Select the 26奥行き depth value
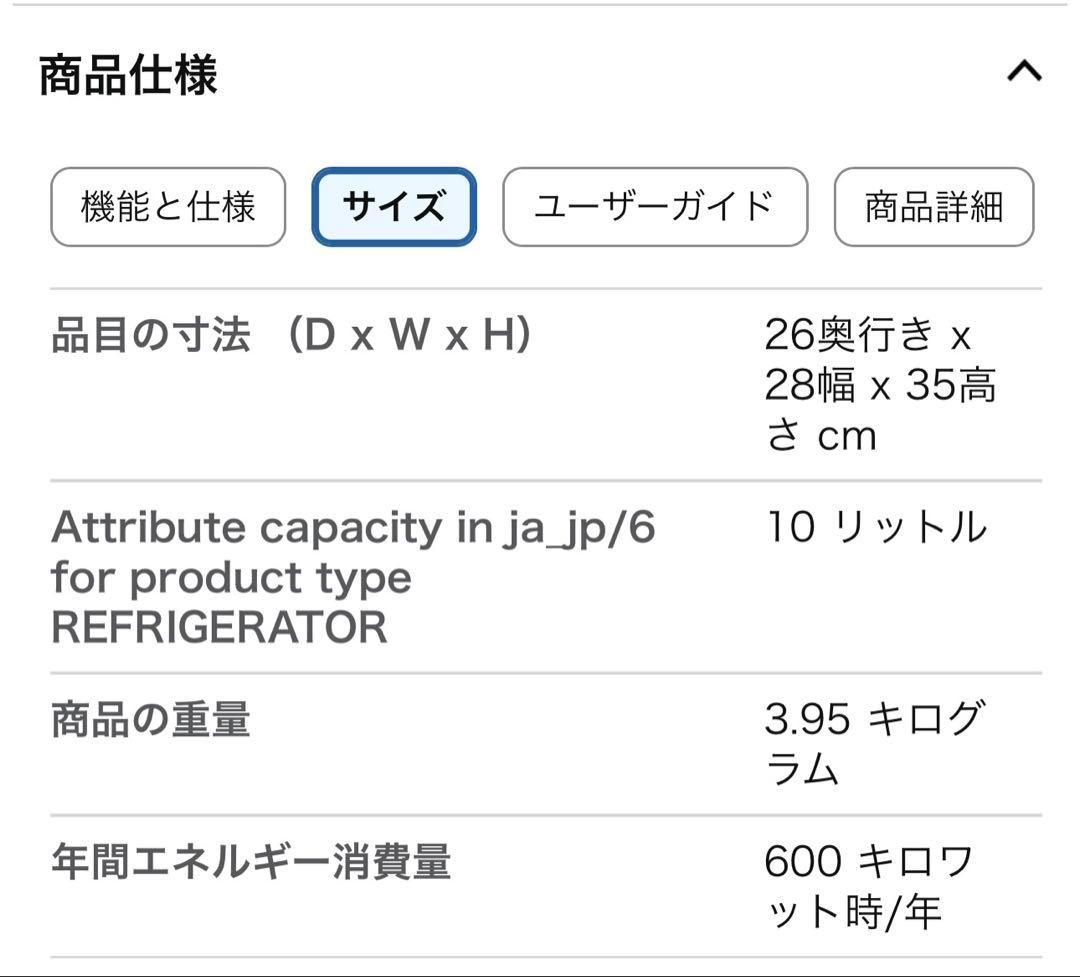This screenshot has height=977, width=1080. (x=850, y=336)
